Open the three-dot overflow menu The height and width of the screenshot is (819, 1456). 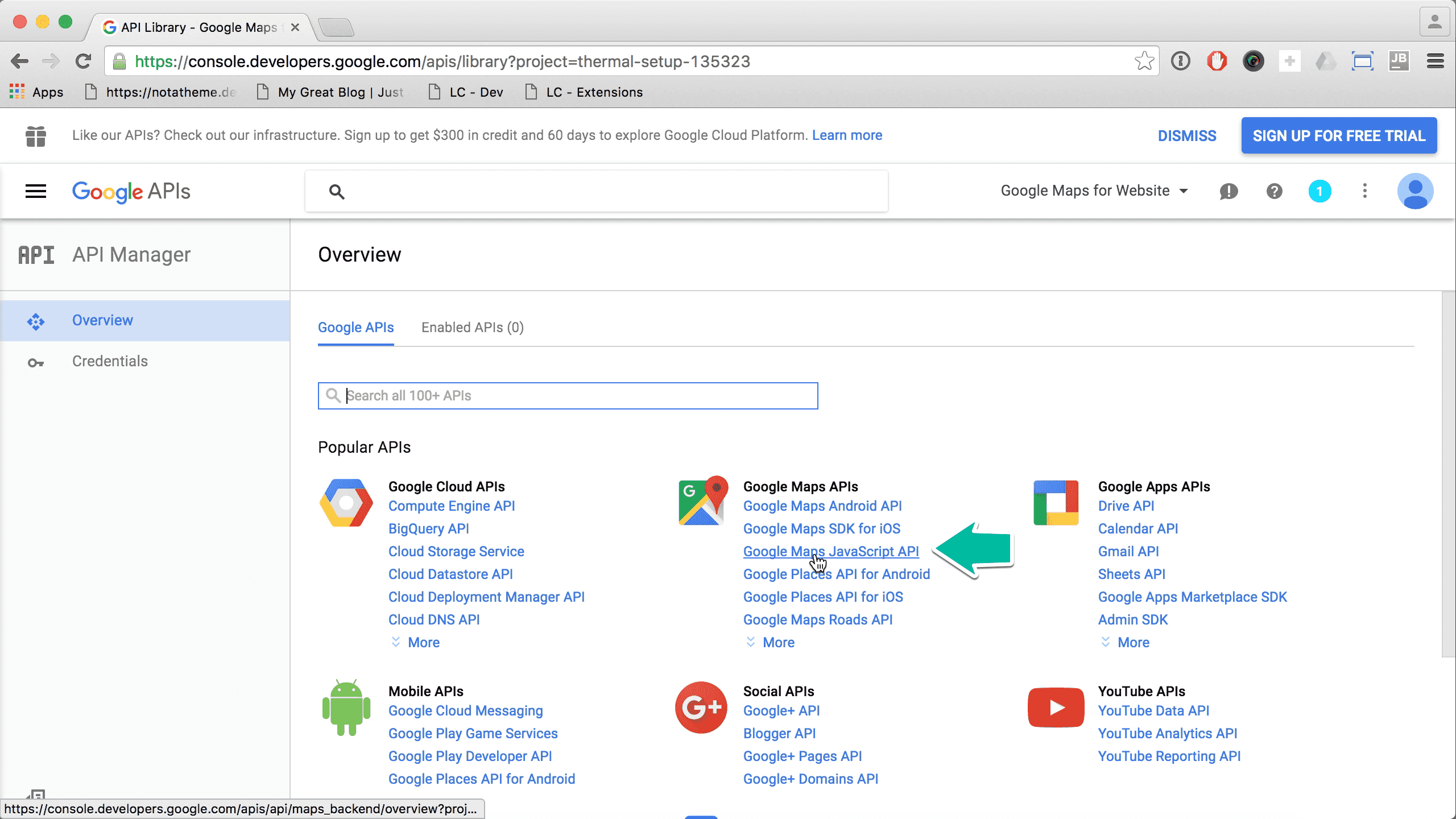(x=1364, y=191)
